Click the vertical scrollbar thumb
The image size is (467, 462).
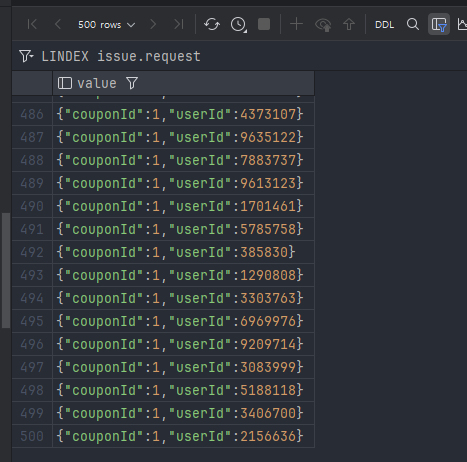click(6, 270)
